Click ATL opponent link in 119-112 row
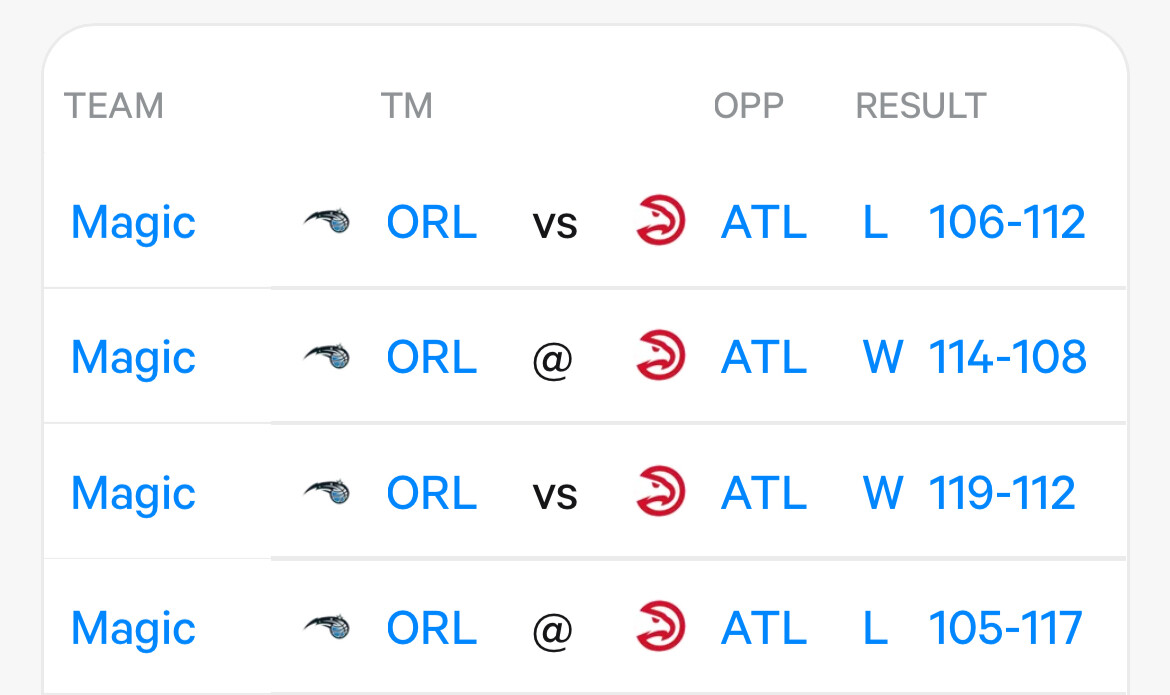Viewport: 1170px width, 695px height. point(763,493)
